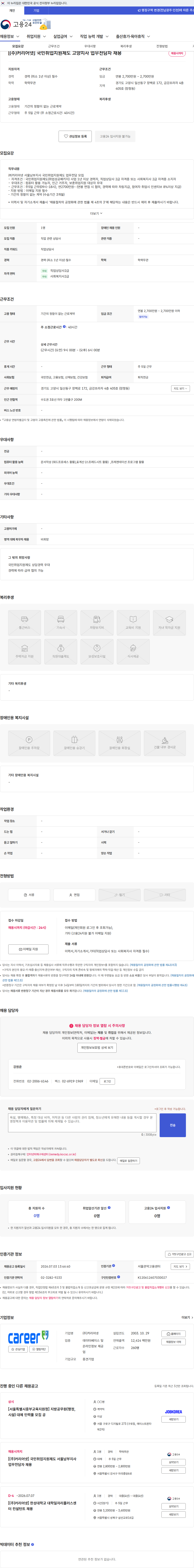
Task: Click the 필기 screening method box
Action: (x=119, y=895)
